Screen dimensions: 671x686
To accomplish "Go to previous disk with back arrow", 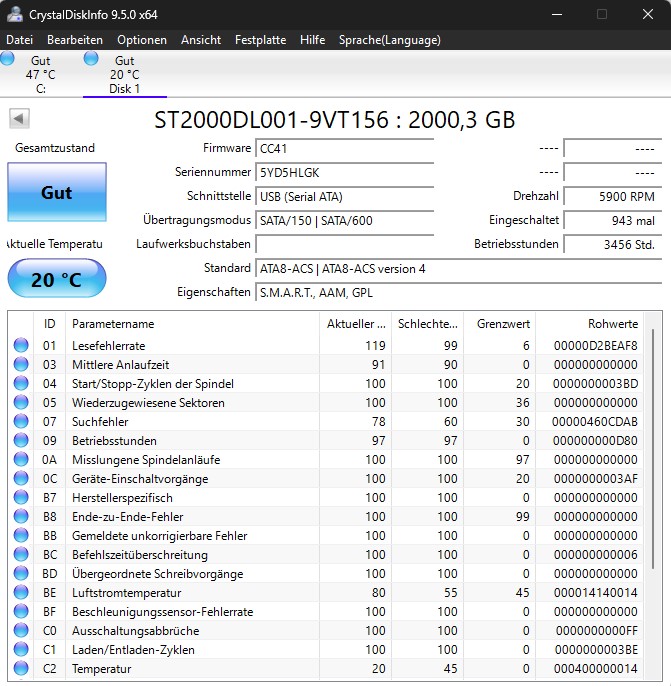I will (x=19, y=119).
